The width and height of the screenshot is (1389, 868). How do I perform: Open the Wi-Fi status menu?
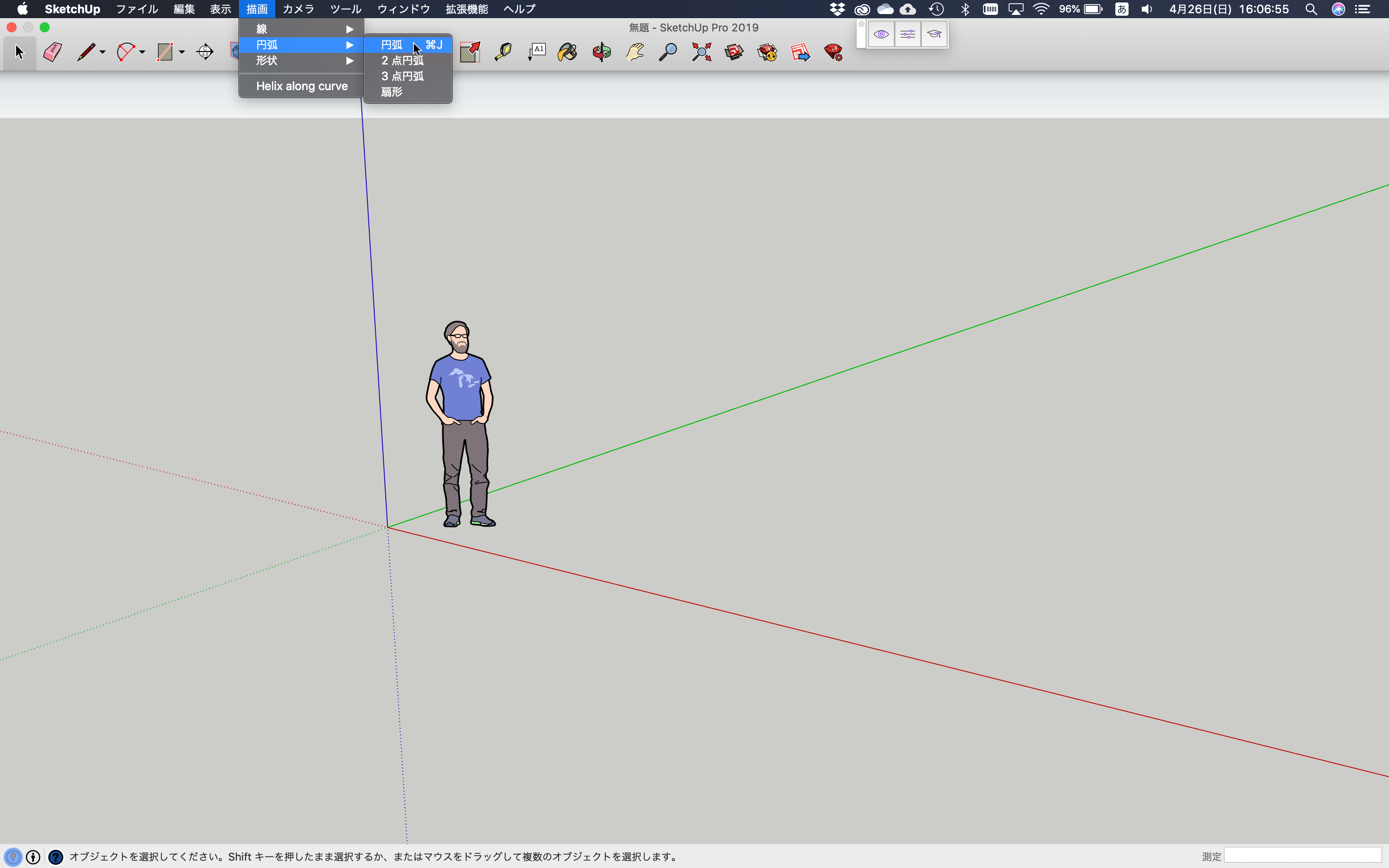click(x=1041, y=9)
